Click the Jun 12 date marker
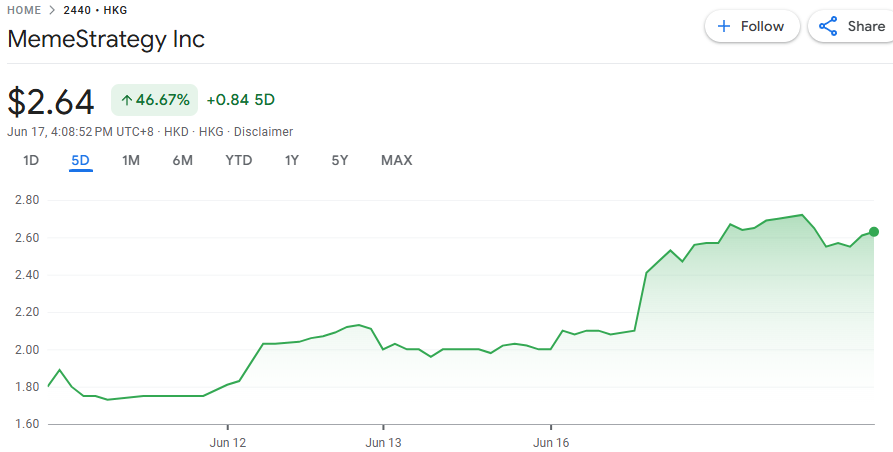This screenshot has width=893, height=452. (x=227, y=441)
